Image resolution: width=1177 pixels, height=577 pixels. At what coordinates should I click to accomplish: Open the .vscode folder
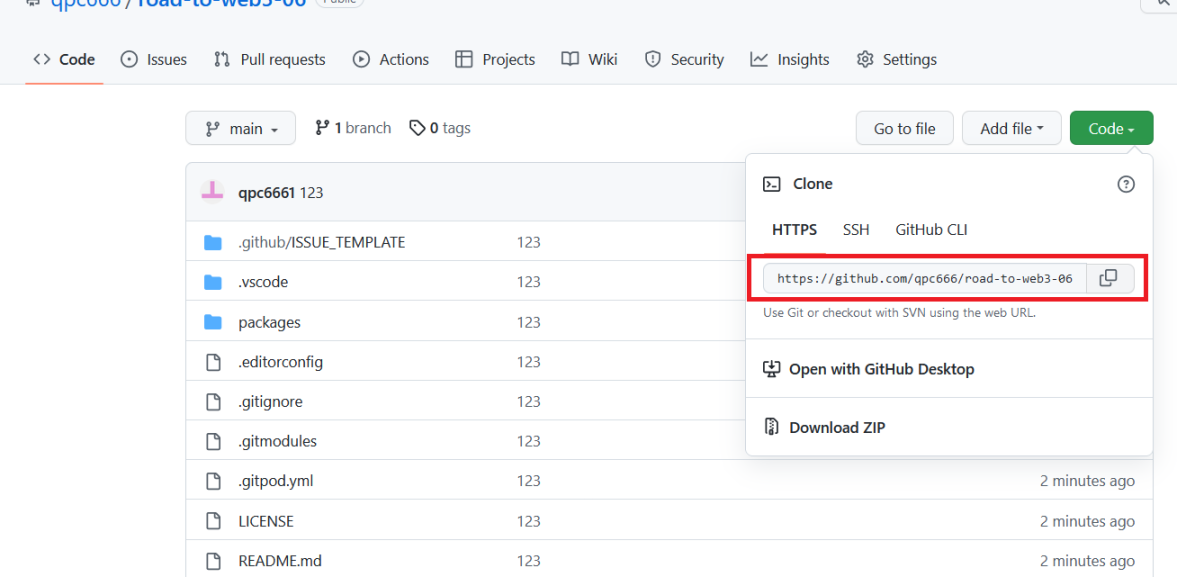[x=263, y=282]
